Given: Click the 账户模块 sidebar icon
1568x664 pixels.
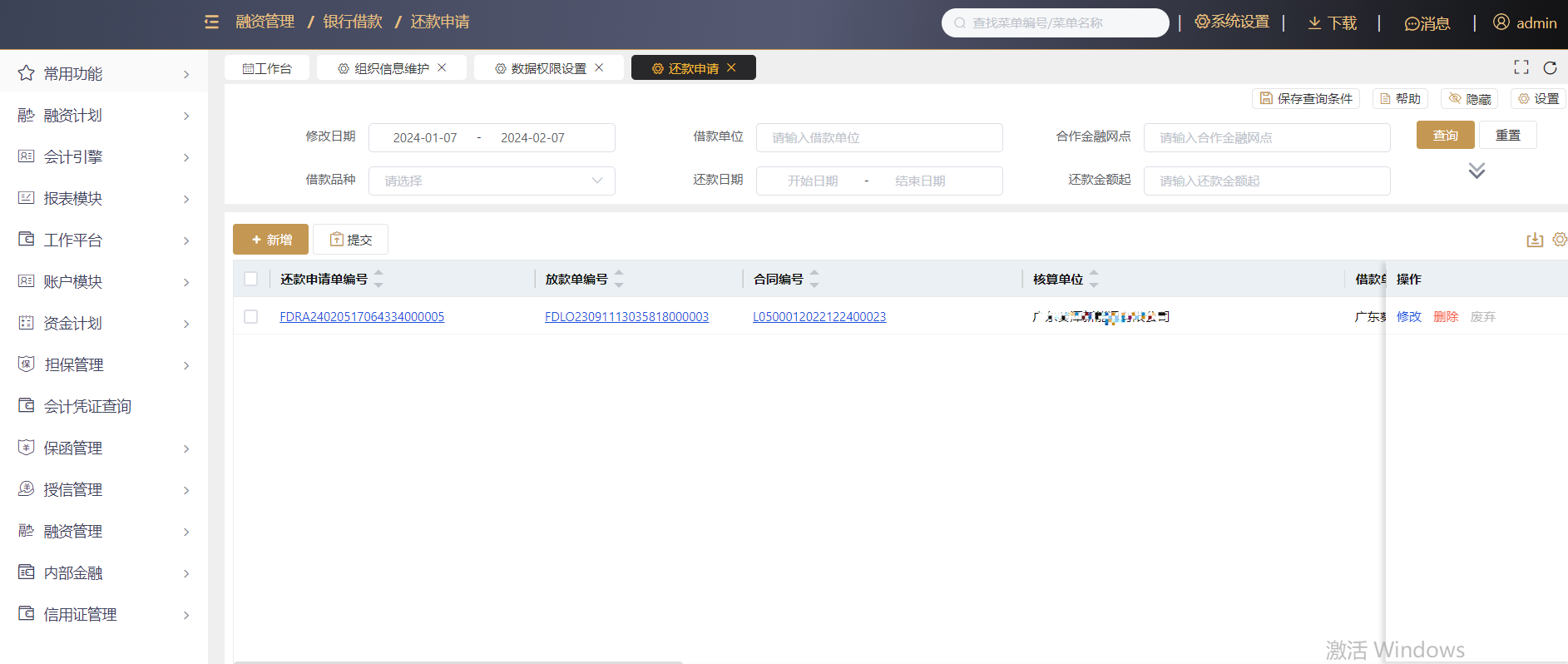Looking at the screenshot, I should click(x=26, y=281).
